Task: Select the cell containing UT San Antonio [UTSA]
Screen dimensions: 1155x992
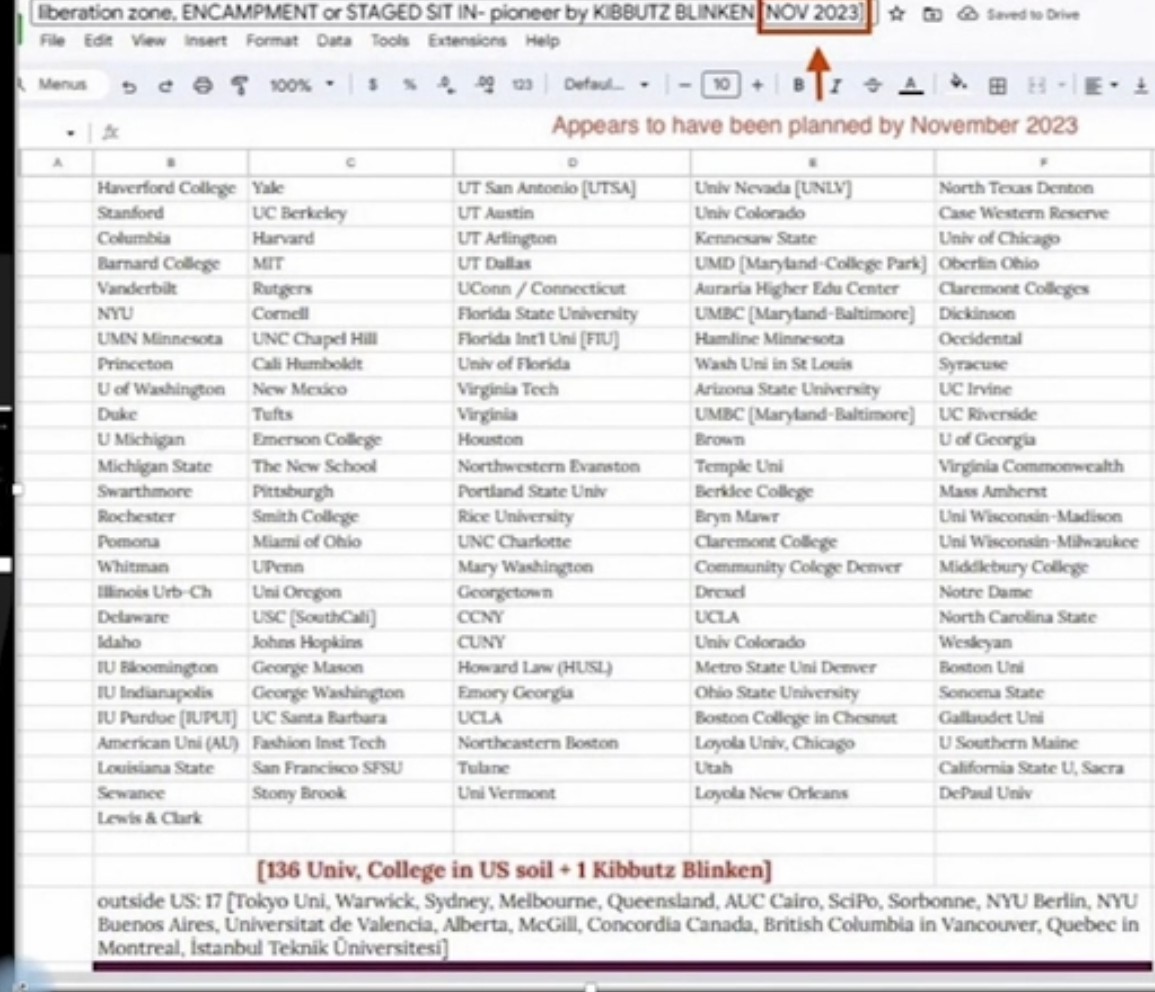Action: (572, 188)
